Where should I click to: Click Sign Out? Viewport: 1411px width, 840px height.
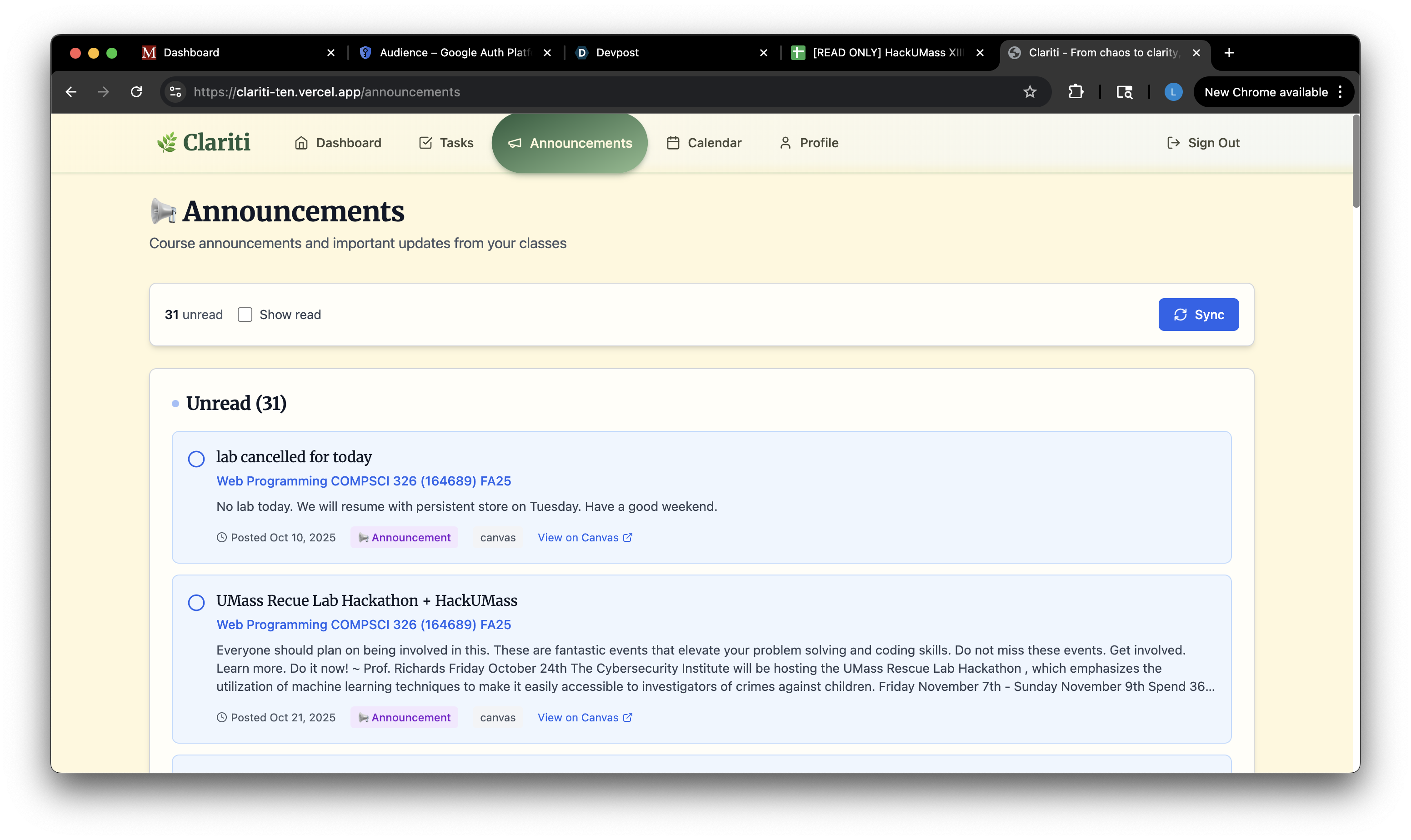tap(1203, 143)
